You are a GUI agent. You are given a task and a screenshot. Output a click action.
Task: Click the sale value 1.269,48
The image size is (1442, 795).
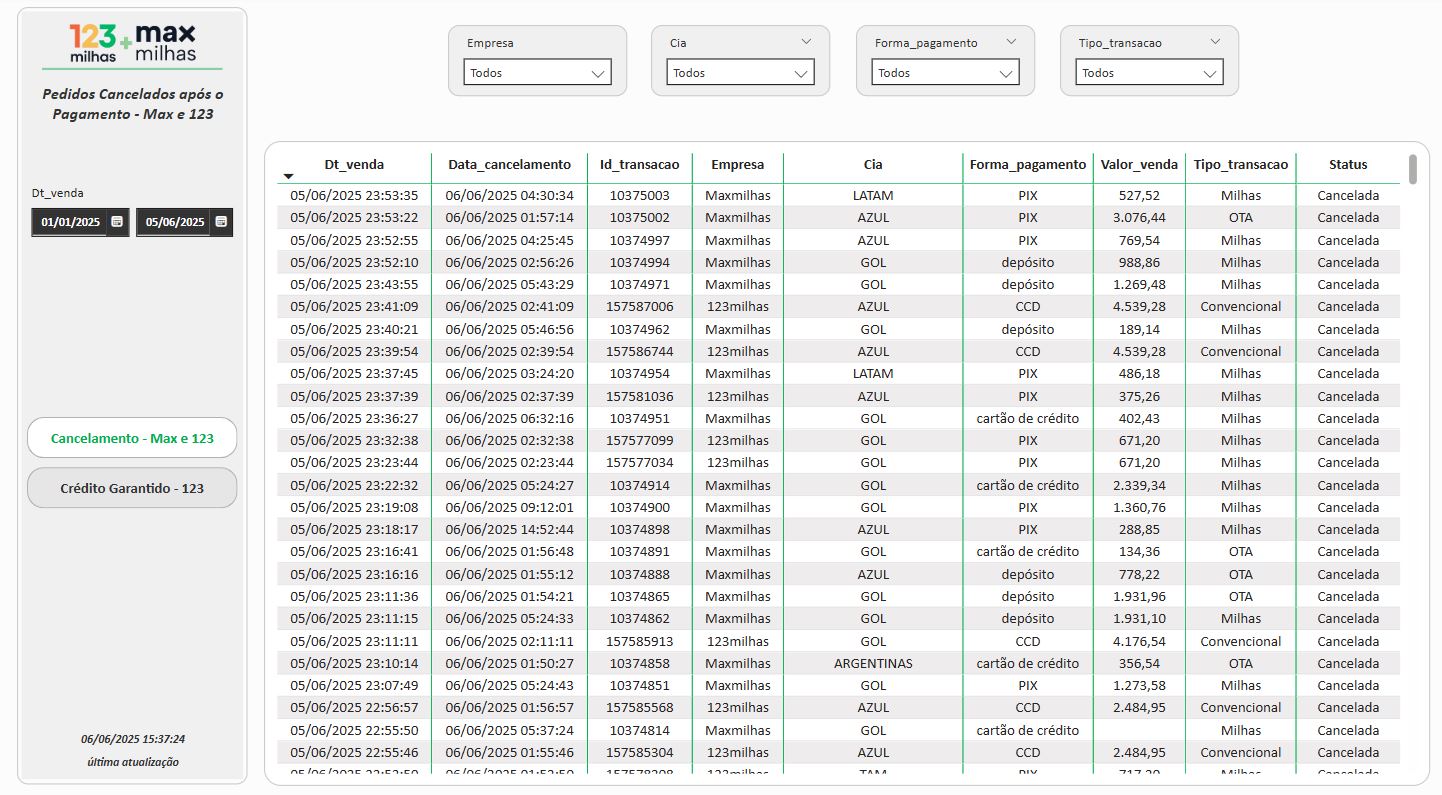1139,284
